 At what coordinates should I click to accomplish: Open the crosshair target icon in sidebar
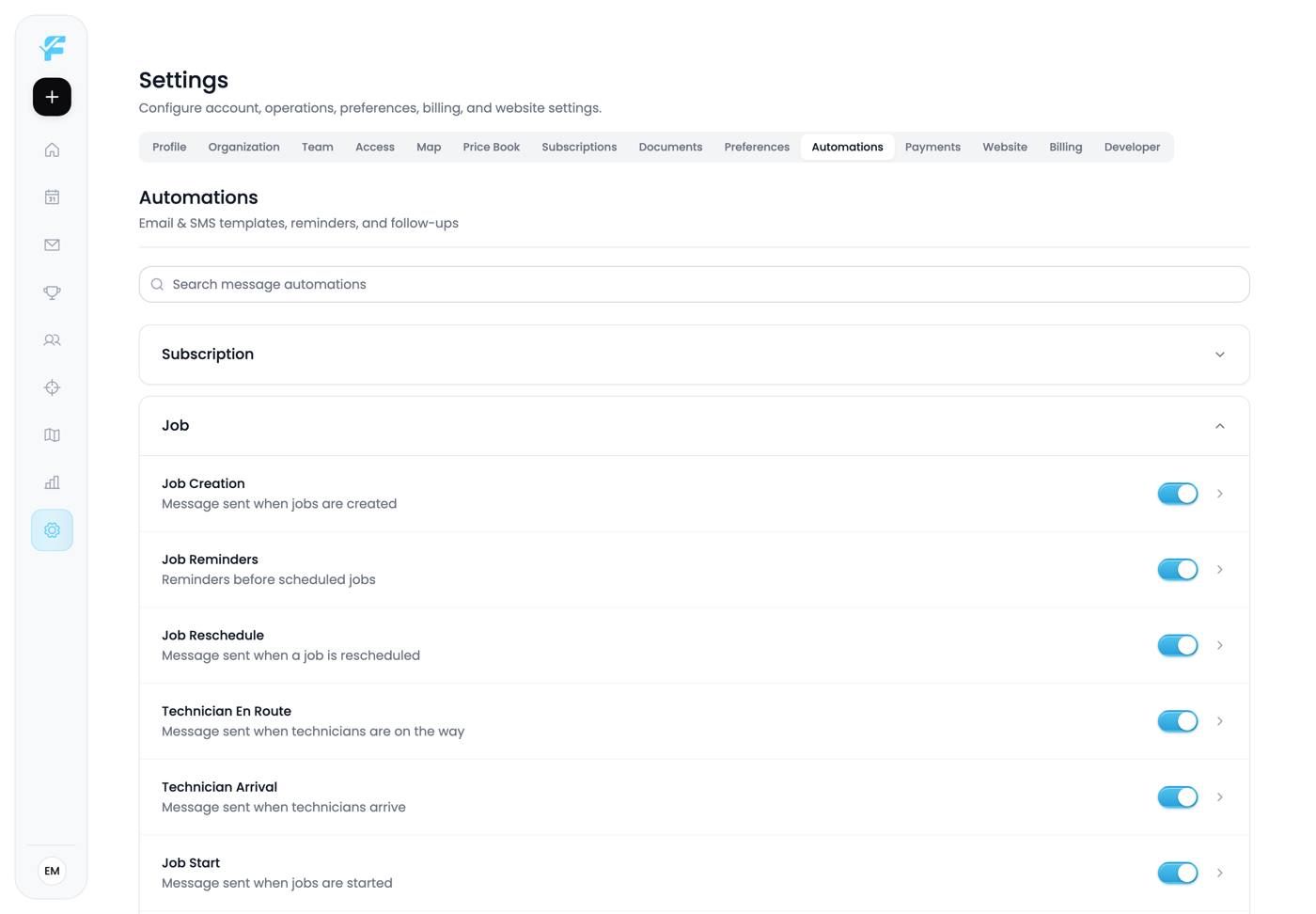coord(52,387)
